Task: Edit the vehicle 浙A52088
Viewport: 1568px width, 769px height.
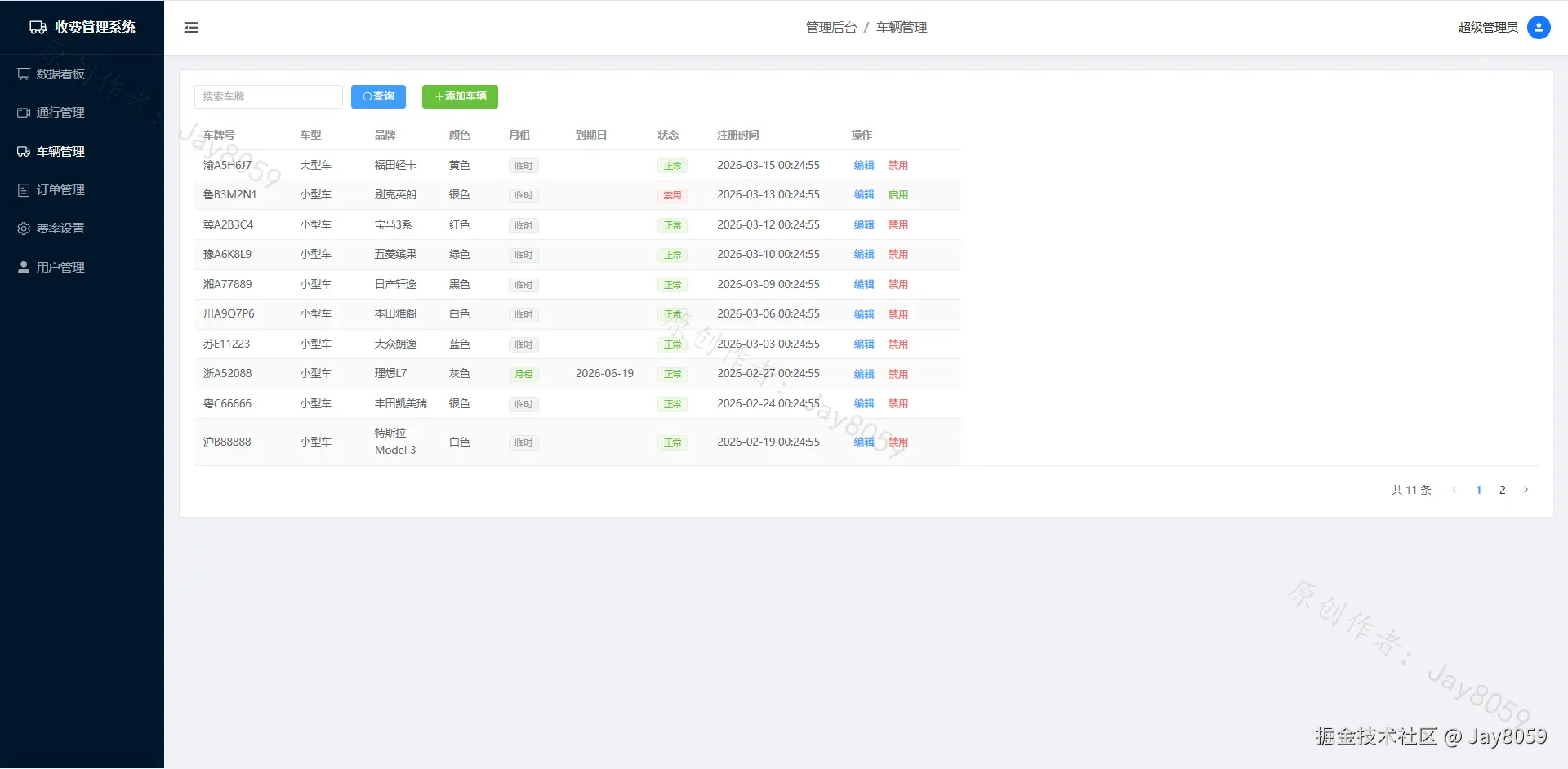Action: 864,374
